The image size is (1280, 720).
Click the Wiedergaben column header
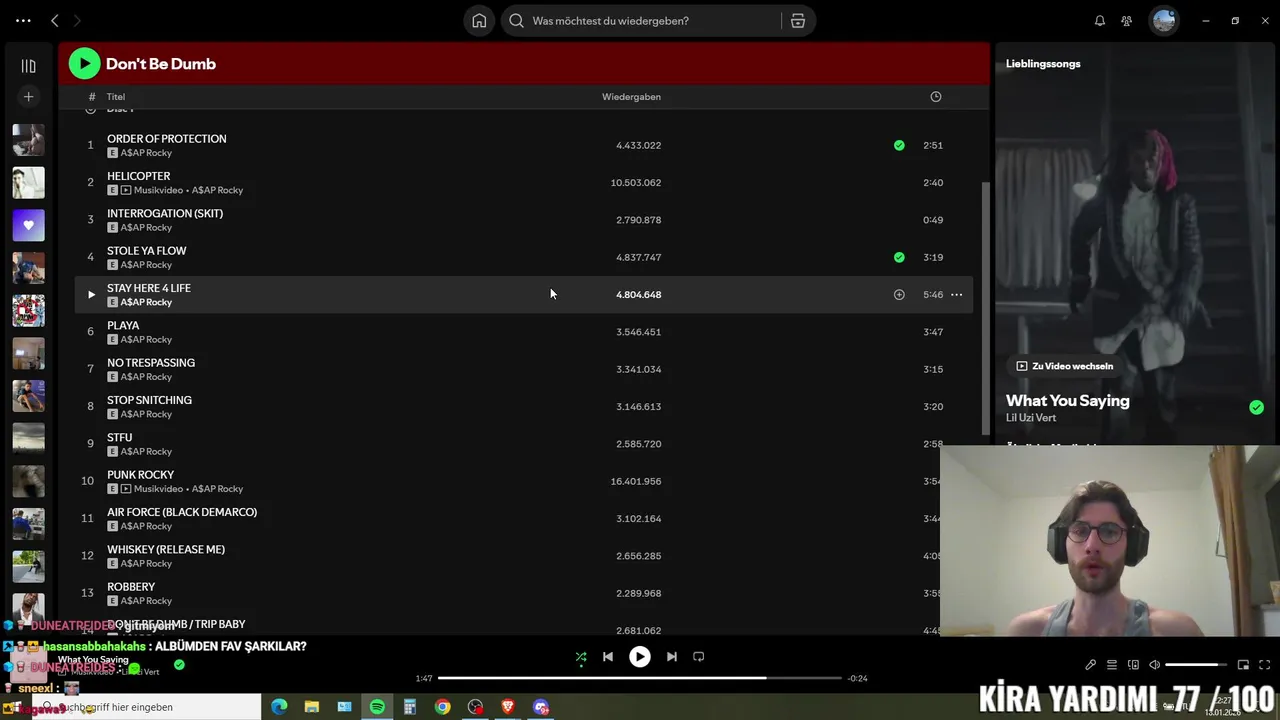coord(631,97)
